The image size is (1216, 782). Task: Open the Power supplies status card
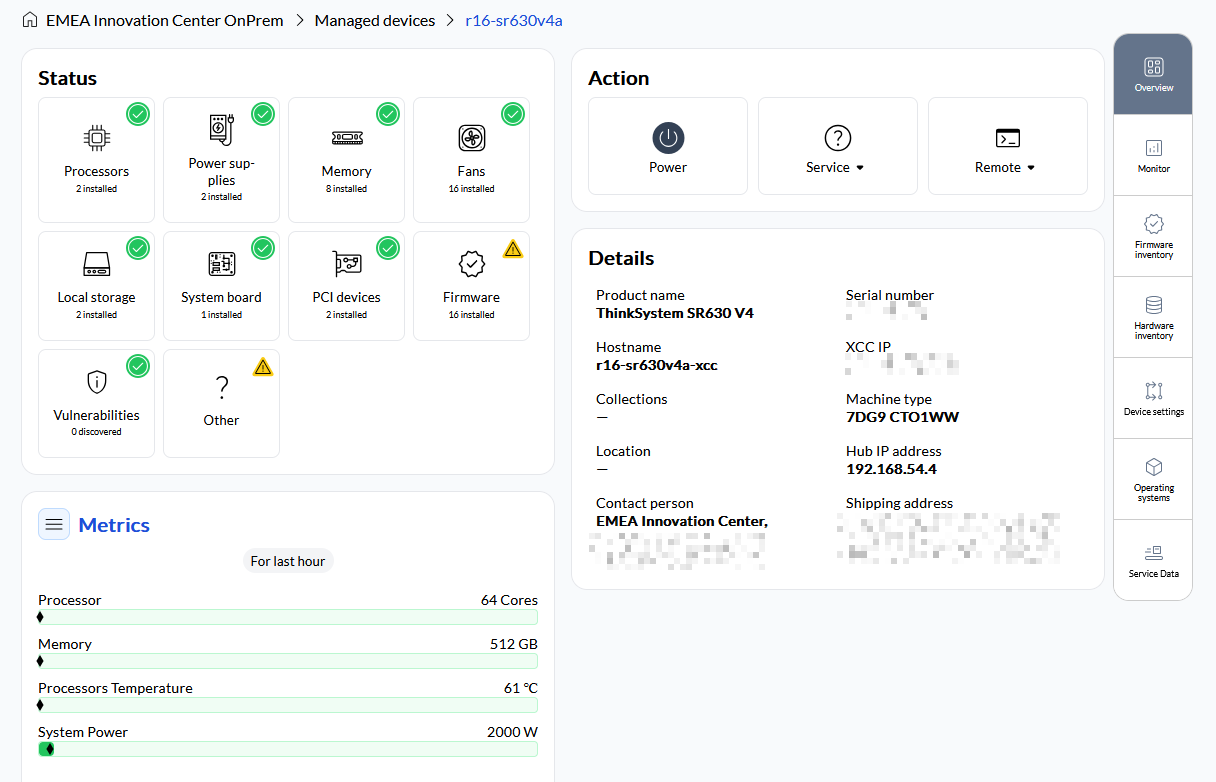[x=221, y=159]
